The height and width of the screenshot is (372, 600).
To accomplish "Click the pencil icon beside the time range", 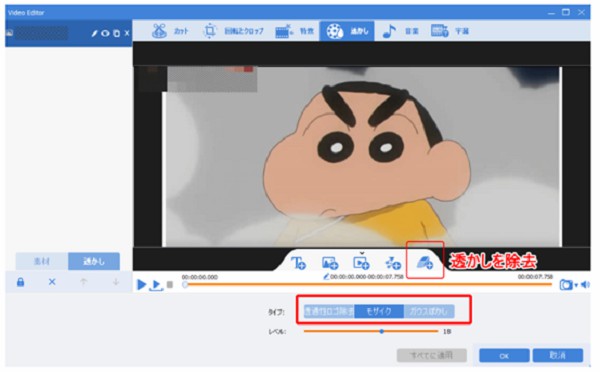I will (326, 277).
